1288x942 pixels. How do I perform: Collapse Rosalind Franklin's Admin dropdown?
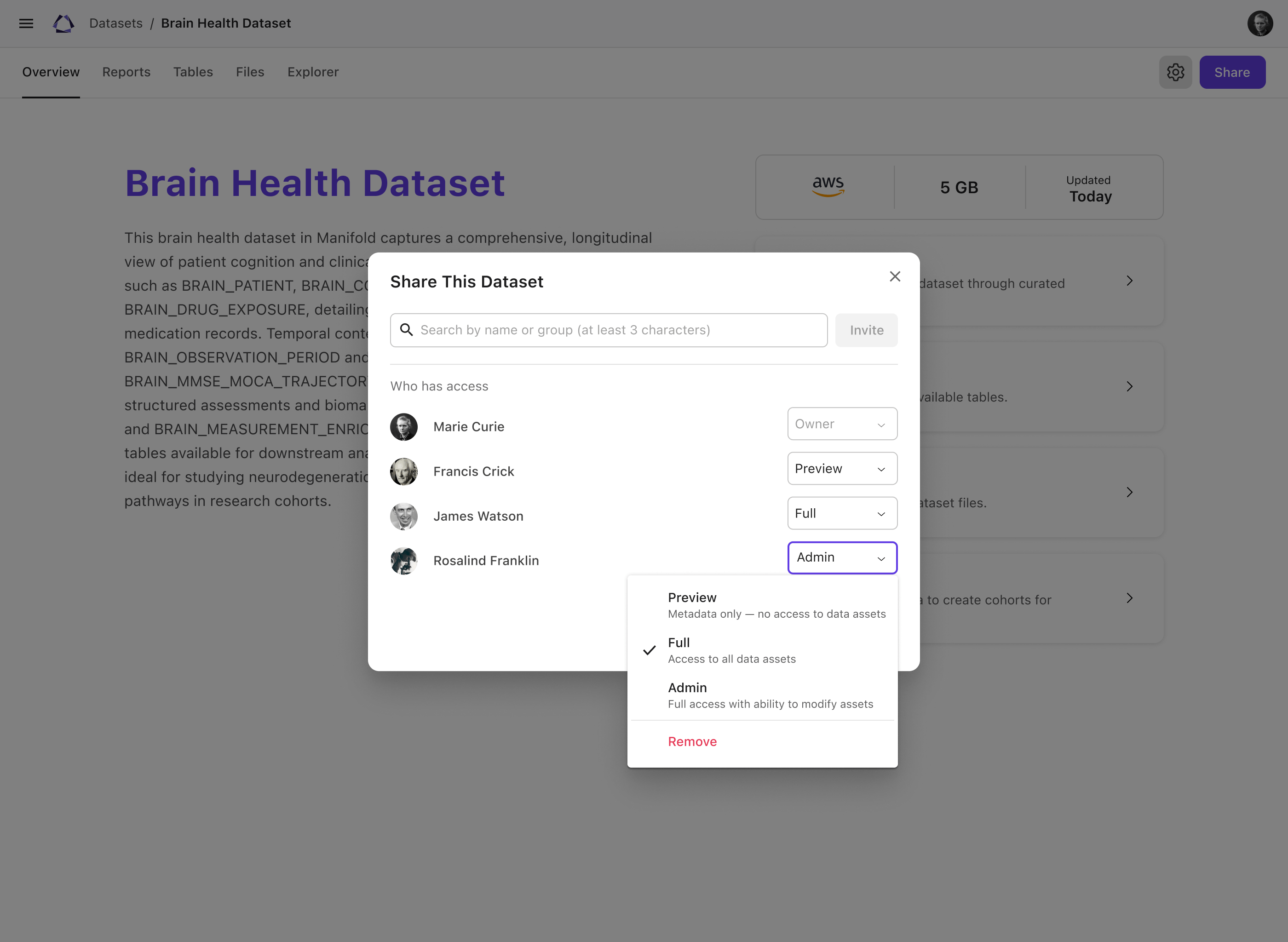[x=841, y=557]
